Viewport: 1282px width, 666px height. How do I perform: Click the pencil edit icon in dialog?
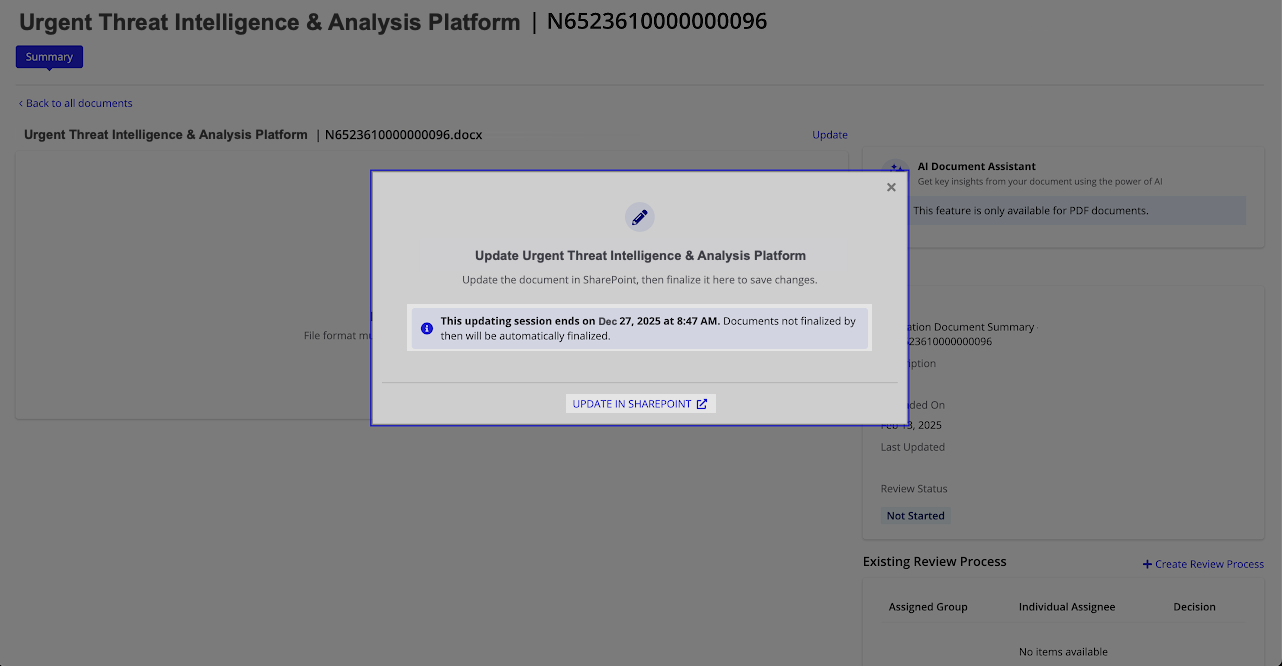(640, 217)
